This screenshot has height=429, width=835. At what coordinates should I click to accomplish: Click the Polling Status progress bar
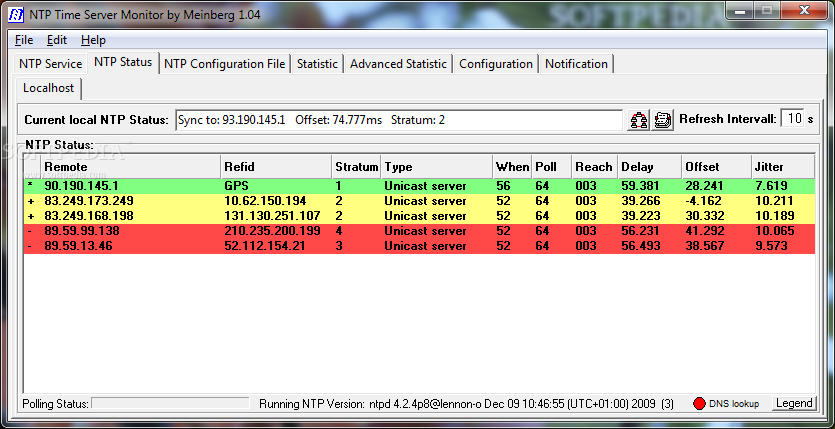tap(170, 403)
